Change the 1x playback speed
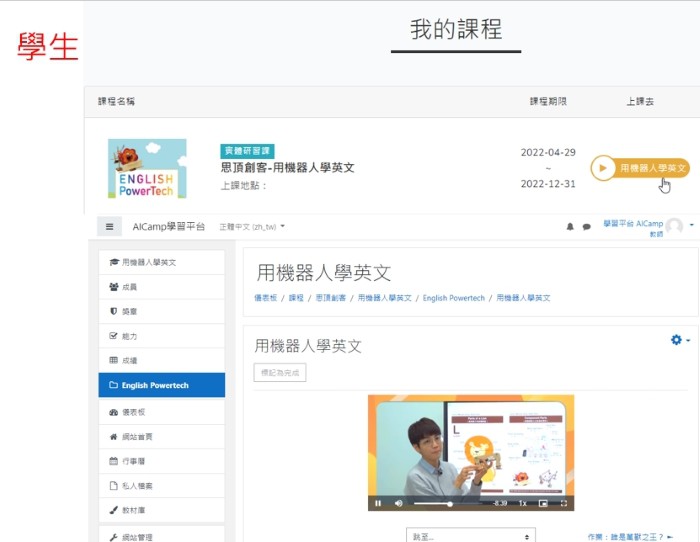 pyautogui.click(x=523, y=503)
